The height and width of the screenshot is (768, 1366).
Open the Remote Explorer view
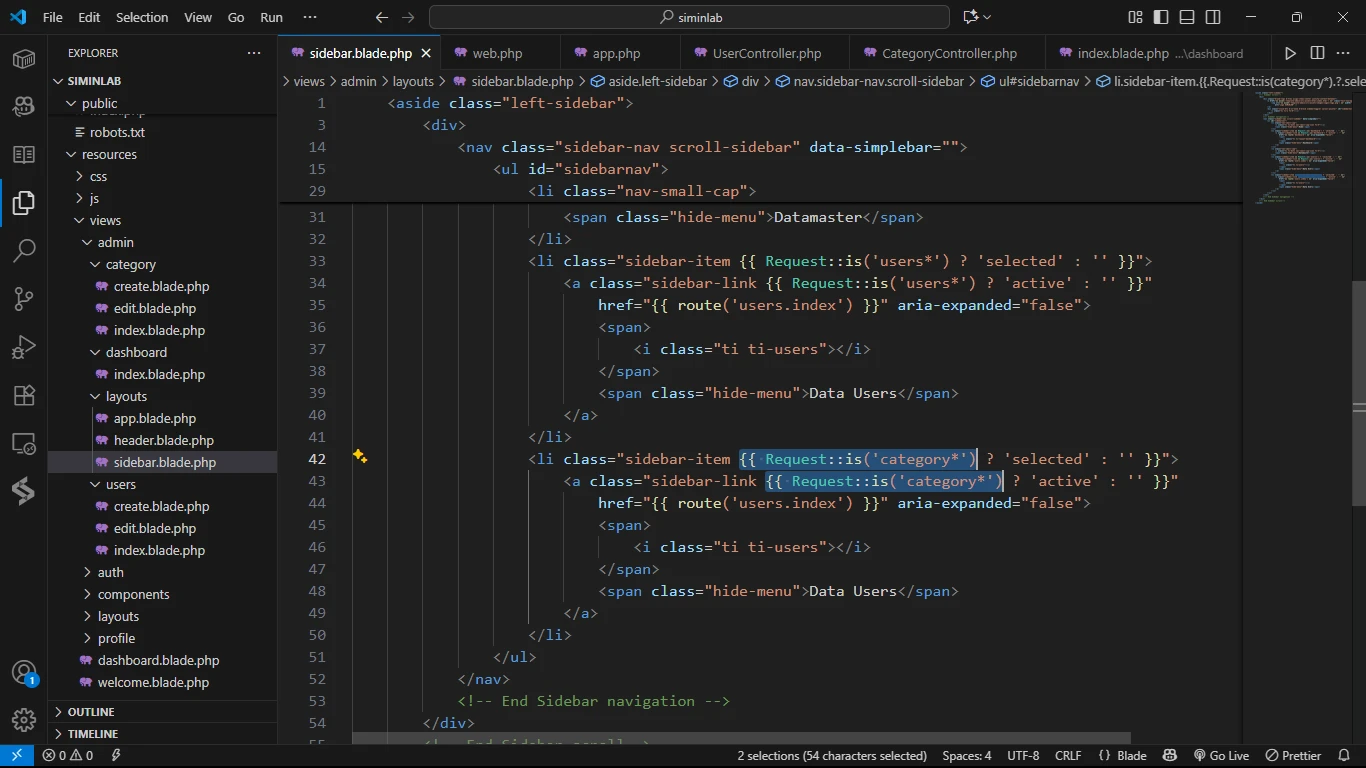tap(24, 443)
